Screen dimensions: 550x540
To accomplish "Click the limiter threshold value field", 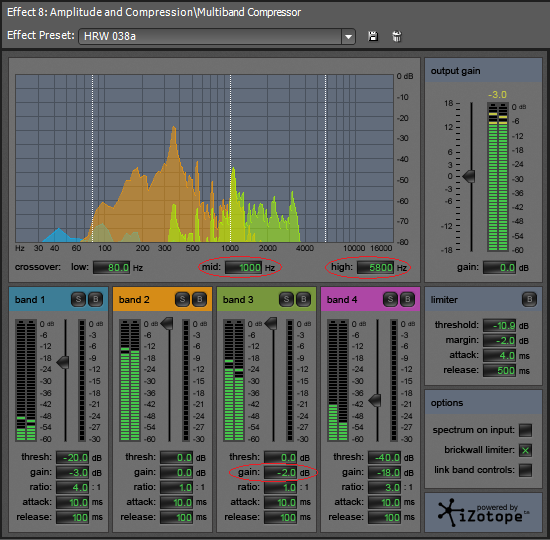I will [x=499, y=326].
